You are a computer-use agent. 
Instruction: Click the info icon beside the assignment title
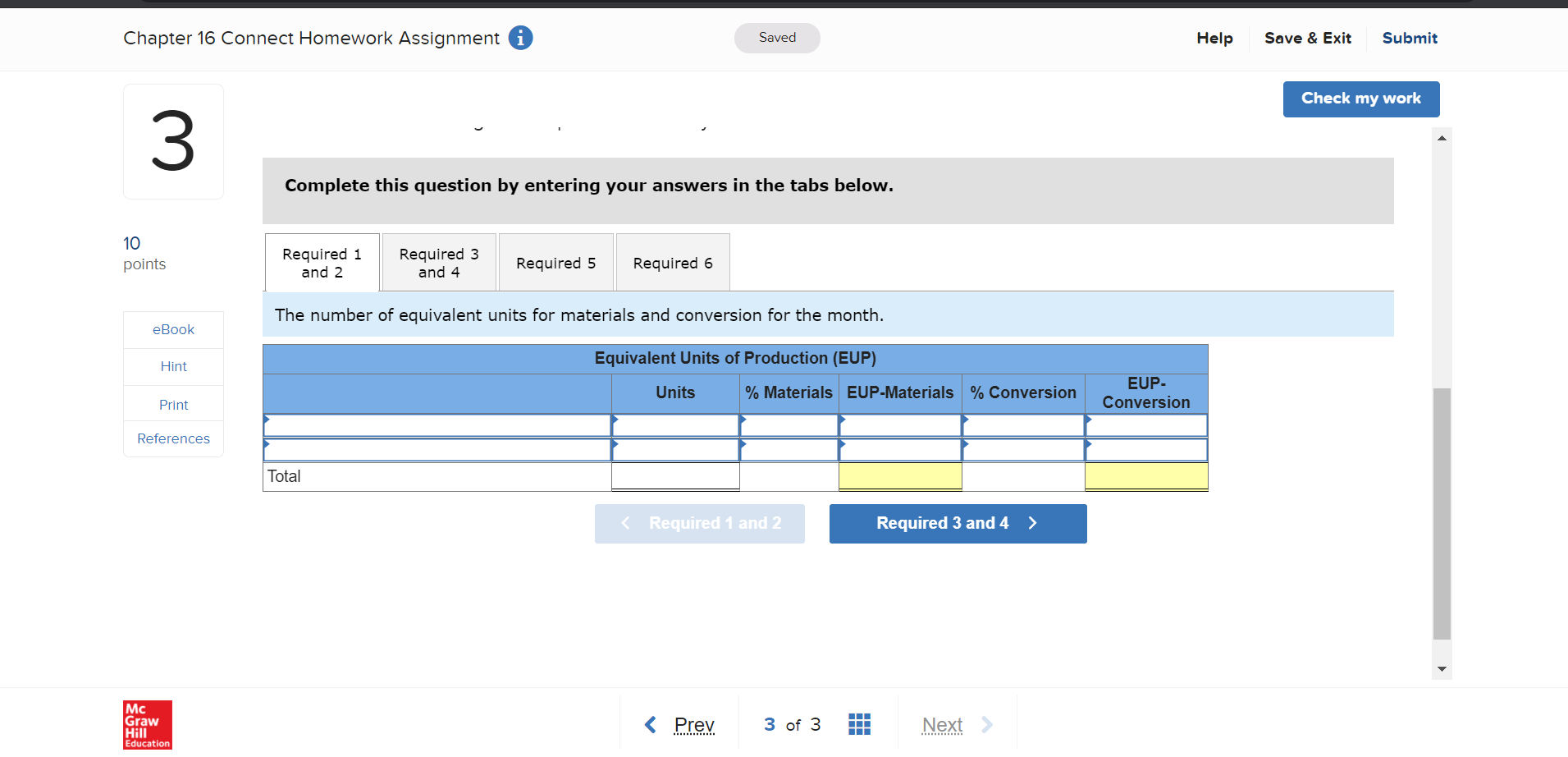520,38
